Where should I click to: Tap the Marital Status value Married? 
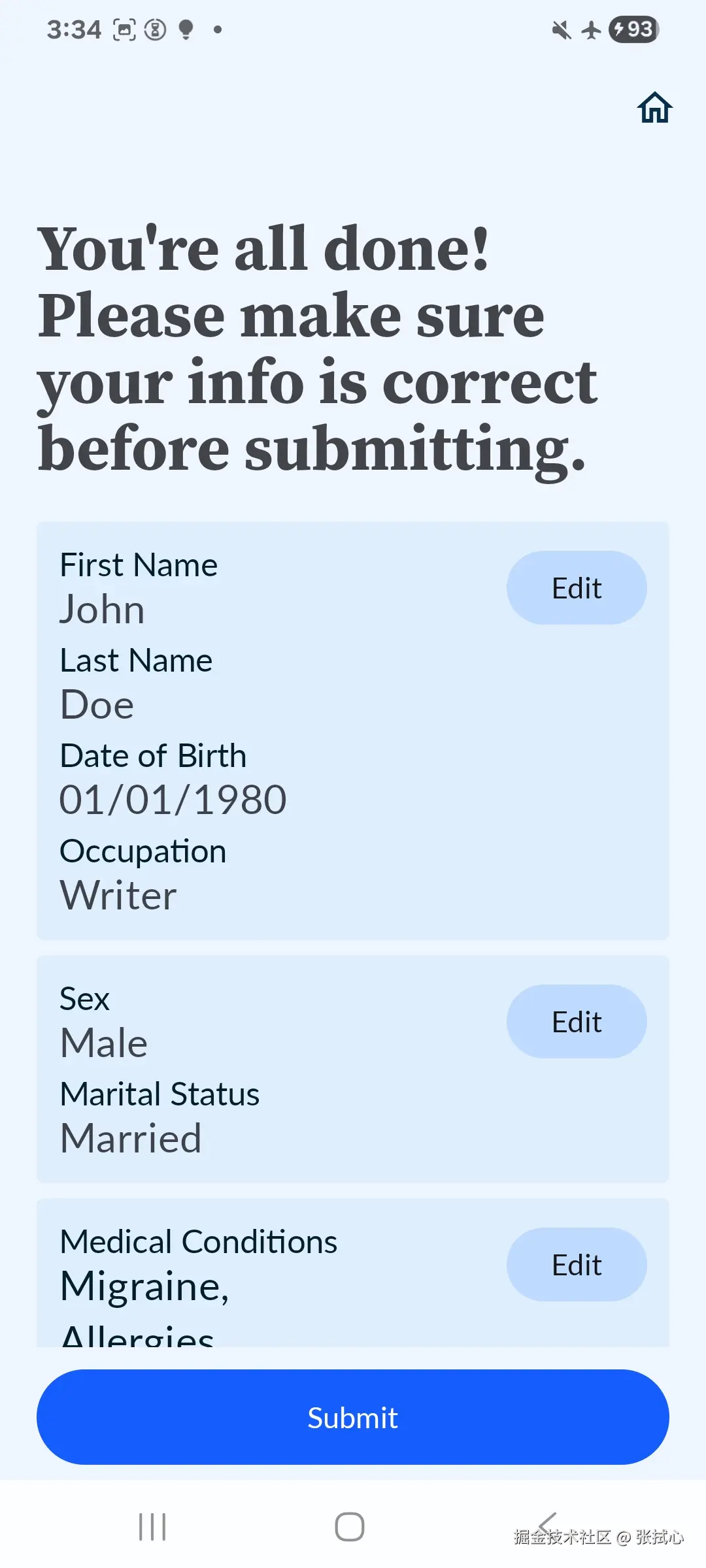(131, 1138)
